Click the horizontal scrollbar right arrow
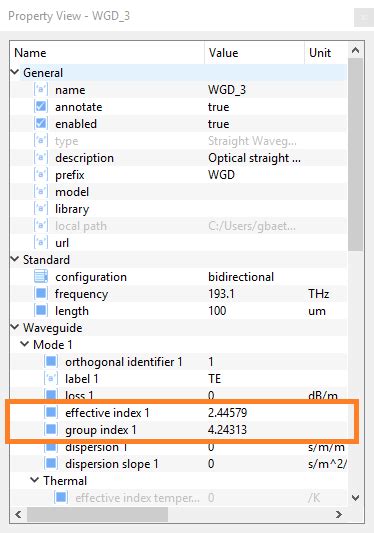 pyautogui.click(x=339, y=514)
